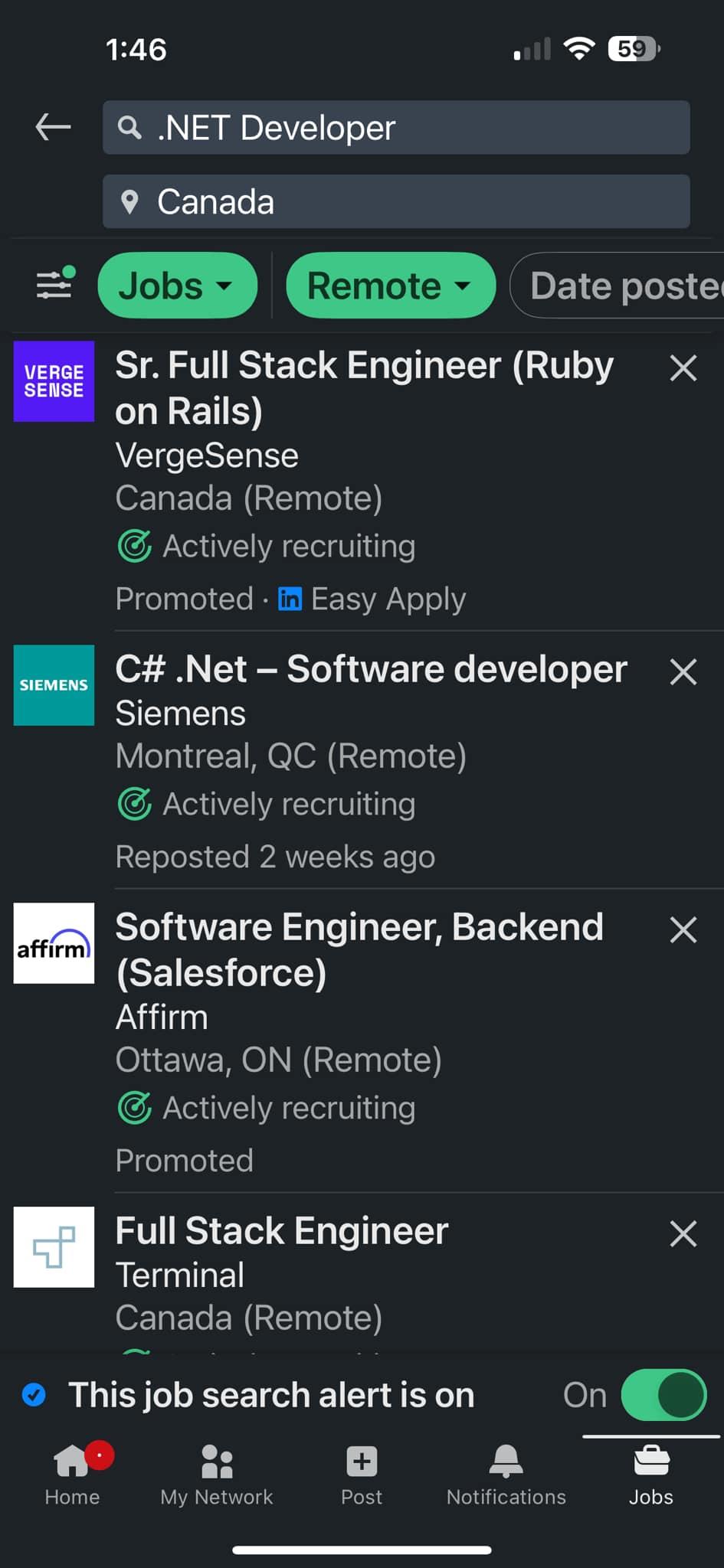Open the C# .Net Software developer job
Screen dimensions: 724x1568
371,669
